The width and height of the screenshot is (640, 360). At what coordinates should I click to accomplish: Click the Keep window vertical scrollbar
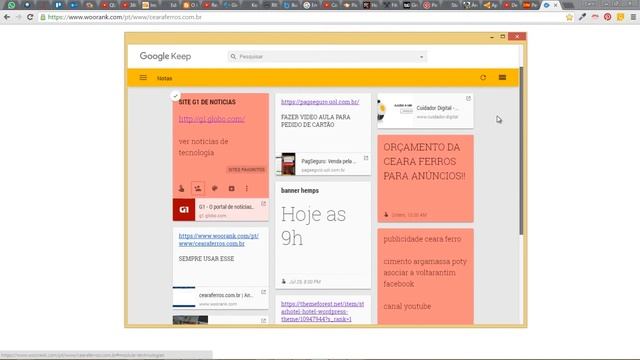coord(521,151)
